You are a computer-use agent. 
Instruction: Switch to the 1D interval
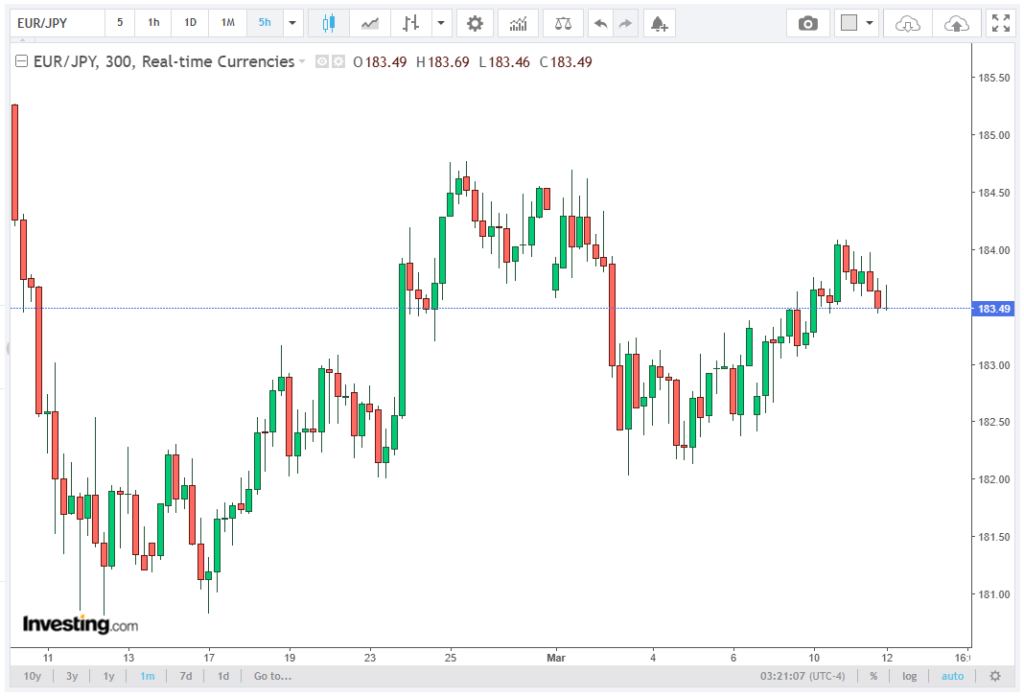click(190, 22)
